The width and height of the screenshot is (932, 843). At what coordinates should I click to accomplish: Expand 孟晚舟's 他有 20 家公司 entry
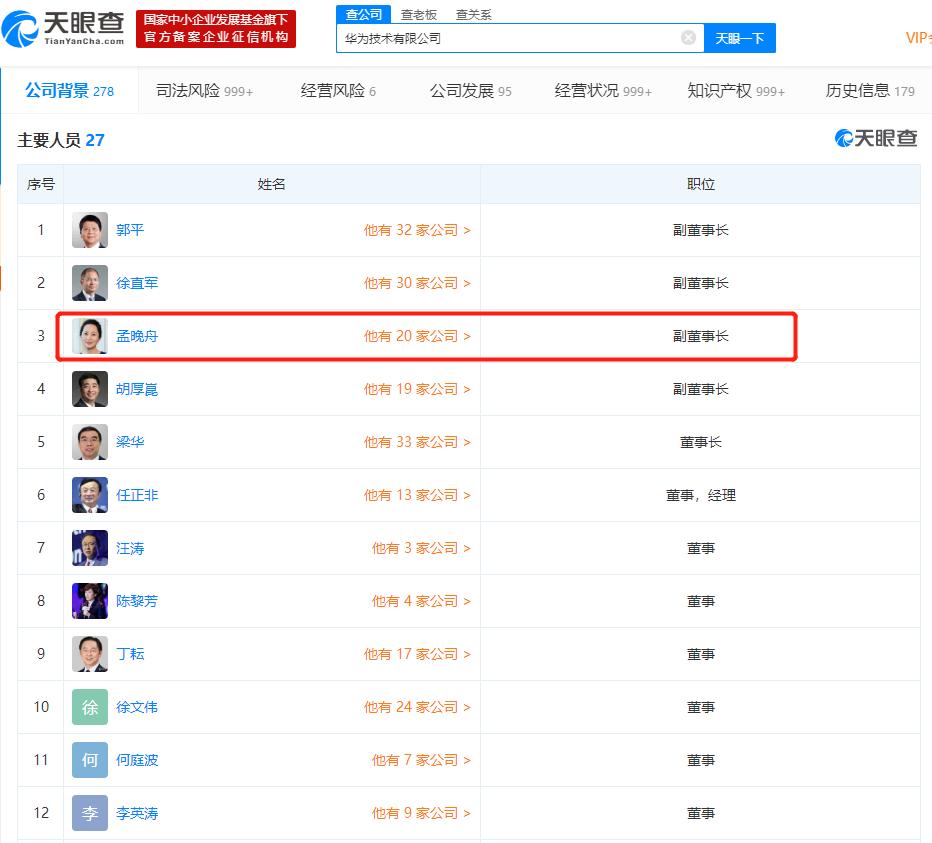pos(417,336)
